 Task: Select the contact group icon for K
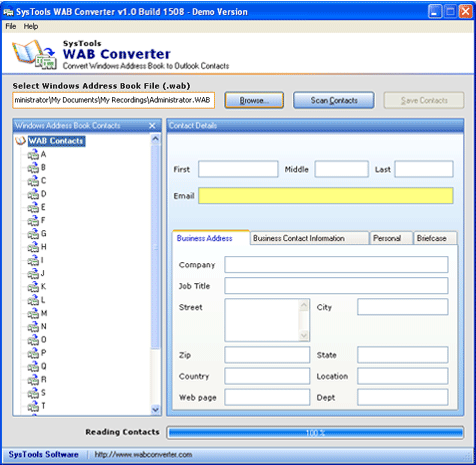pyautogui.click(x=33, y=287)
